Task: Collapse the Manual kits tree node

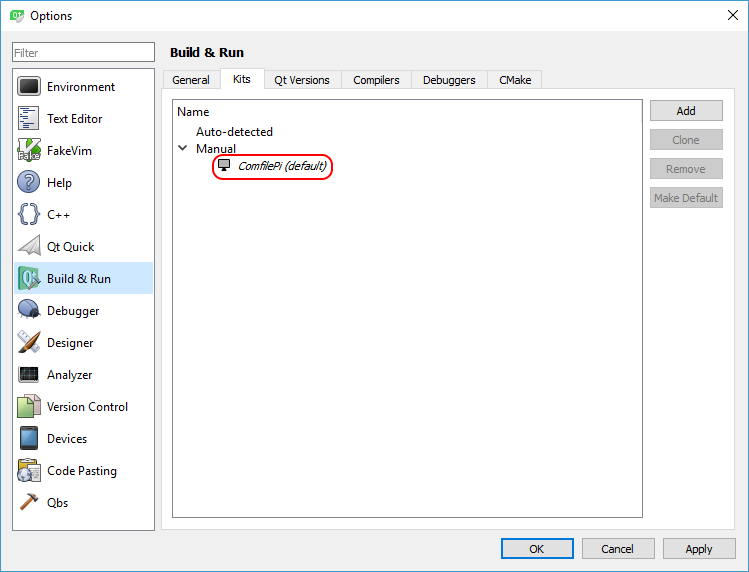Action: (x=183, y=148)
